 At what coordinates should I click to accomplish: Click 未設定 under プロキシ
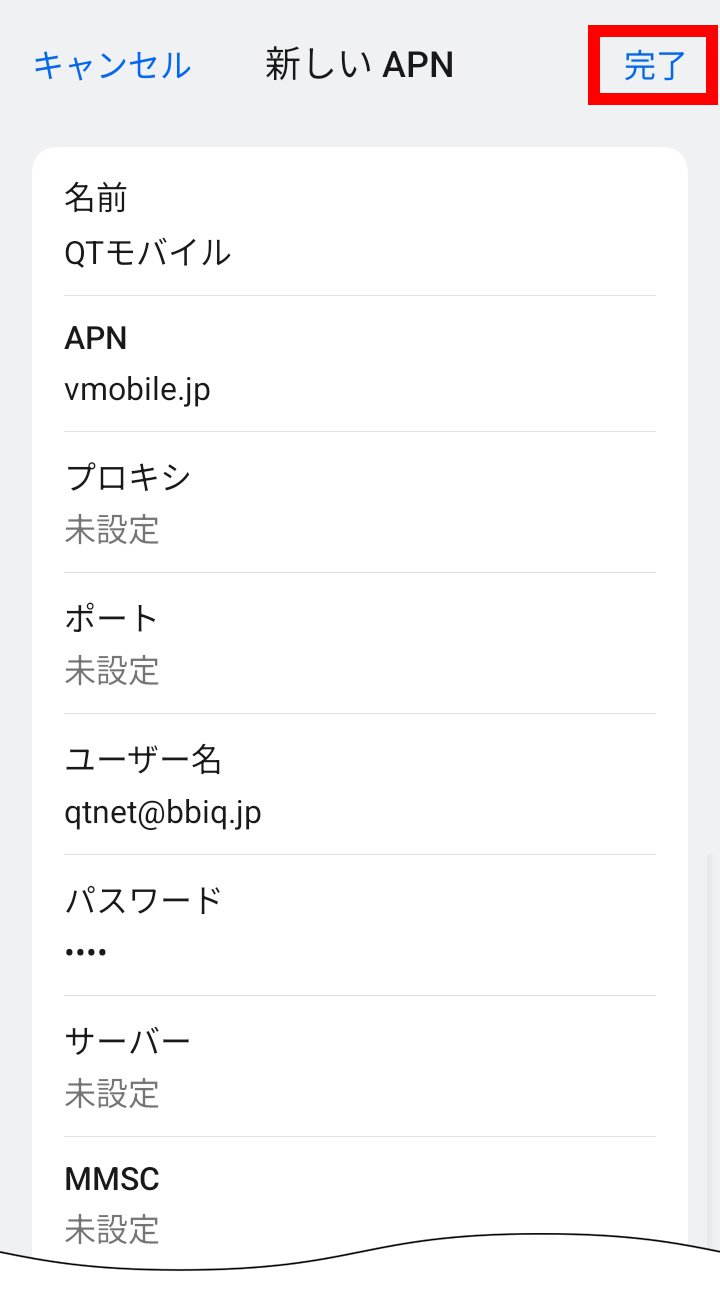coord(112,530)
